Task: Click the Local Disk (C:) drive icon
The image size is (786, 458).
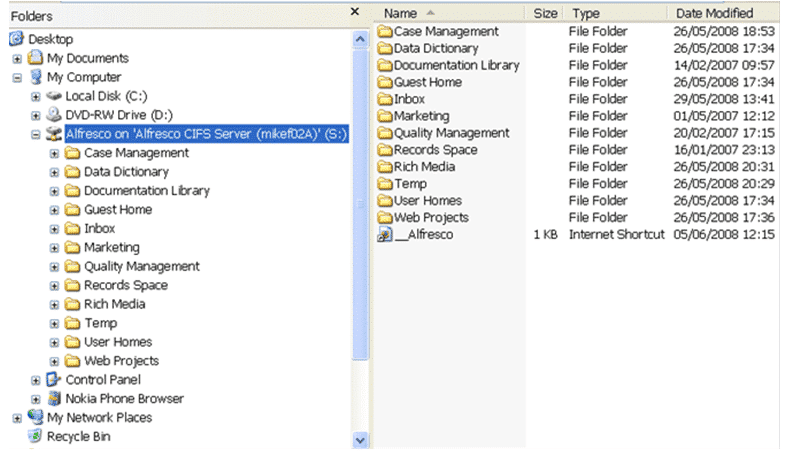Action: tap(54, 96)
